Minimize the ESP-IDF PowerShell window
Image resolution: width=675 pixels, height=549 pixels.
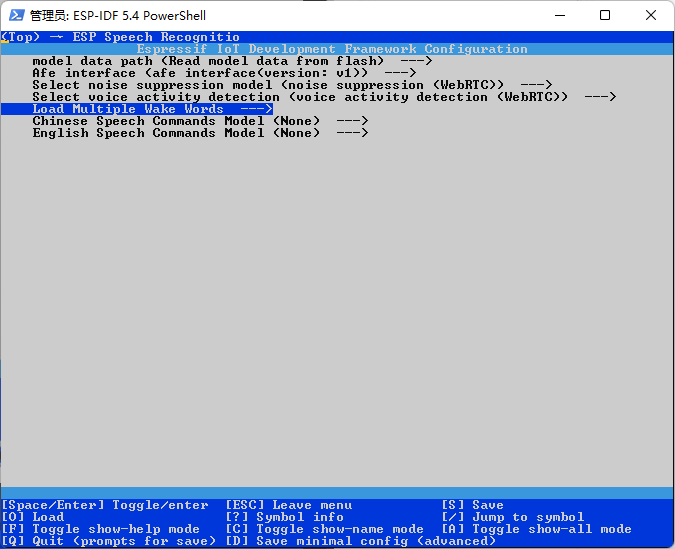tap(560, 16)
